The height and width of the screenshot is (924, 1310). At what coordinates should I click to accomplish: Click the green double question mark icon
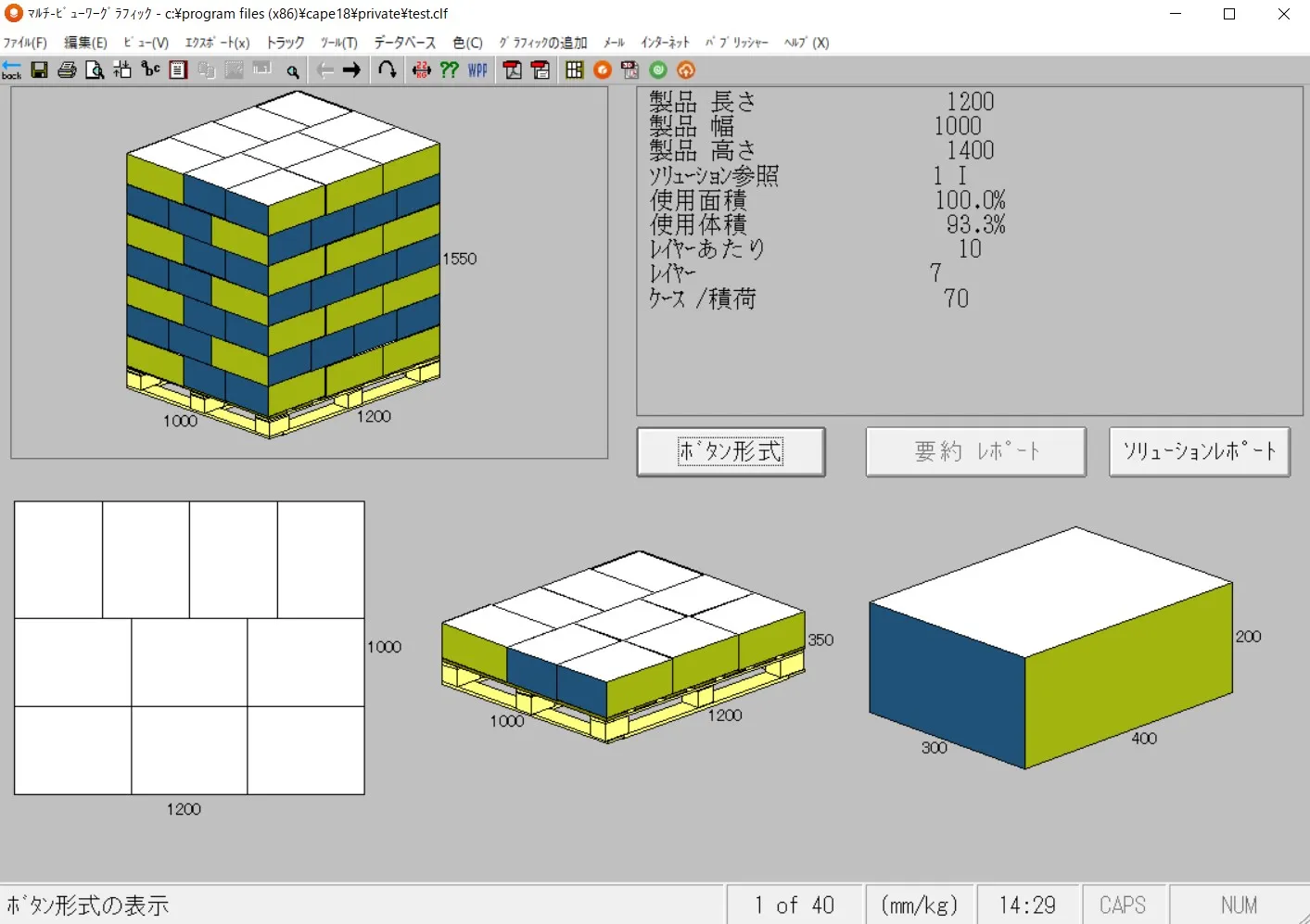point(450,70)
